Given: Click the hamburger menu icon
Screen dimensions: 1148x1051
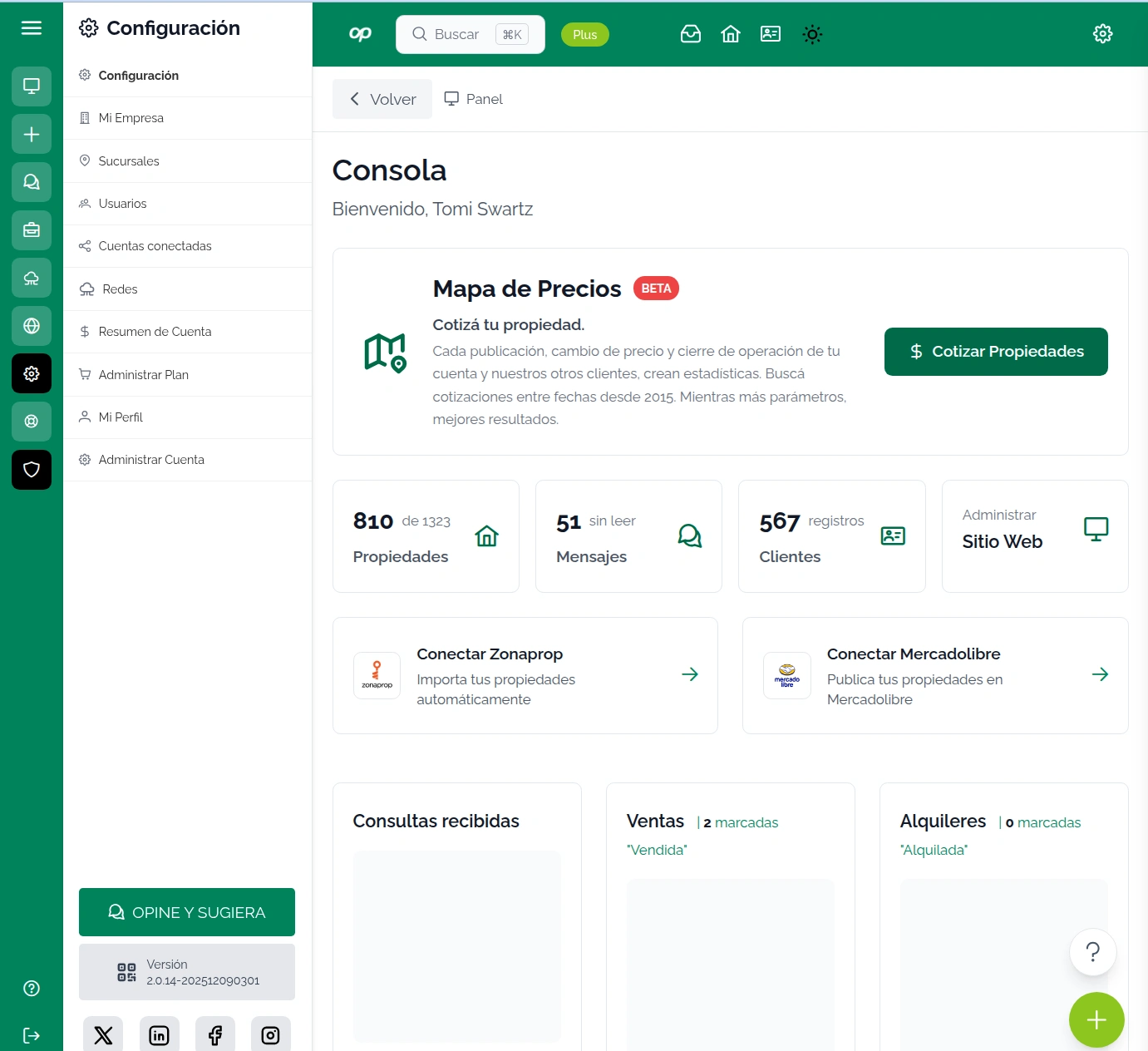Looking at the screenshot, I should pos(32,28).
